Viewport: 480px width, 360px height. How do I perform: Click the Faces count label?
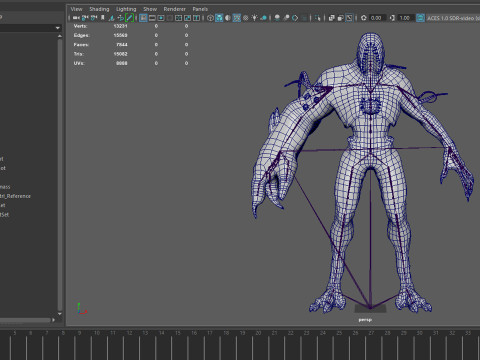click(x=81, y=44)
